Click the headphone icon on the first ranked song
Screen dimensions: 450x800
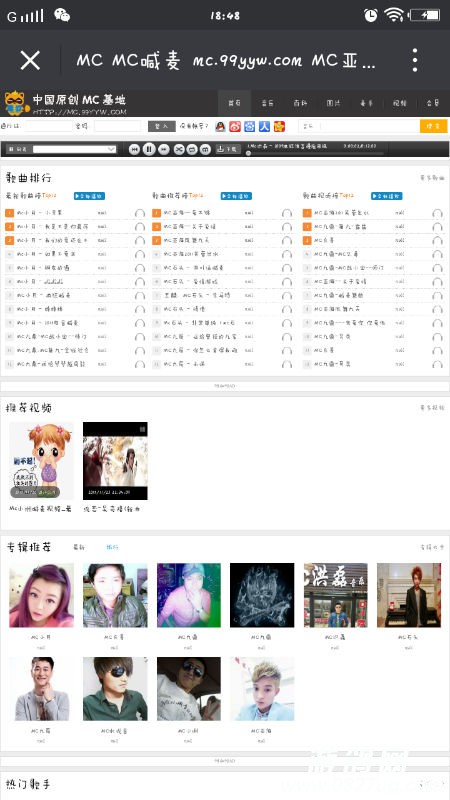[140, 213]
